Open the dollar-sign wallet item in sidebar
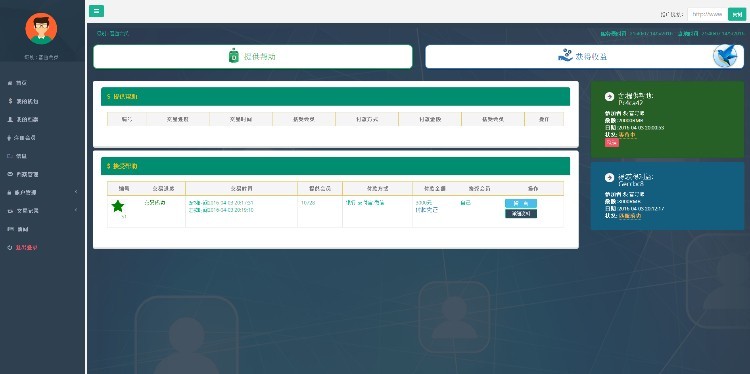The width and height of the screenshot is (750, 374). 23,101
